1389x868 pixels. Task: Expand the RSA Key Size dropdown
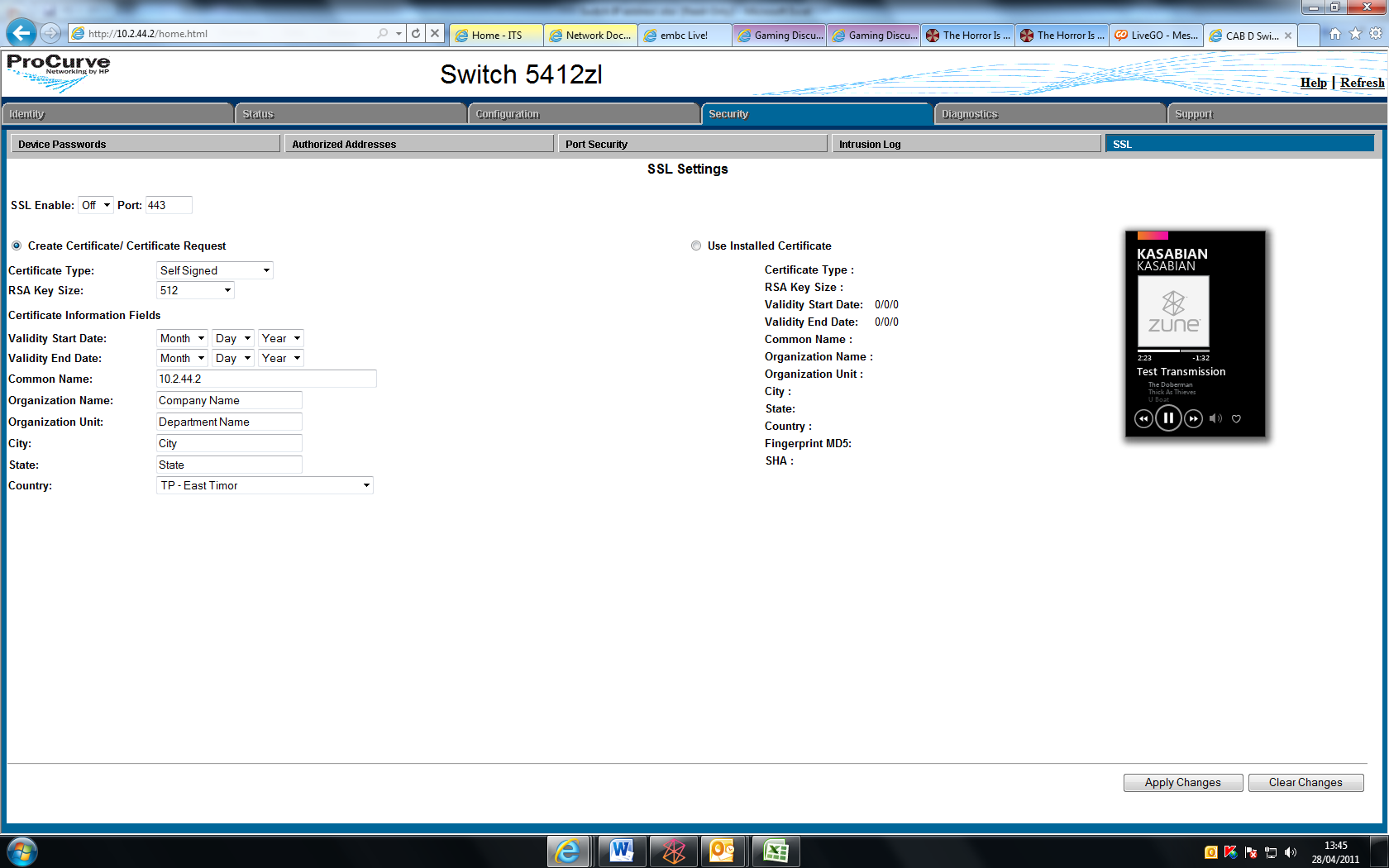[x=195, y=290]
